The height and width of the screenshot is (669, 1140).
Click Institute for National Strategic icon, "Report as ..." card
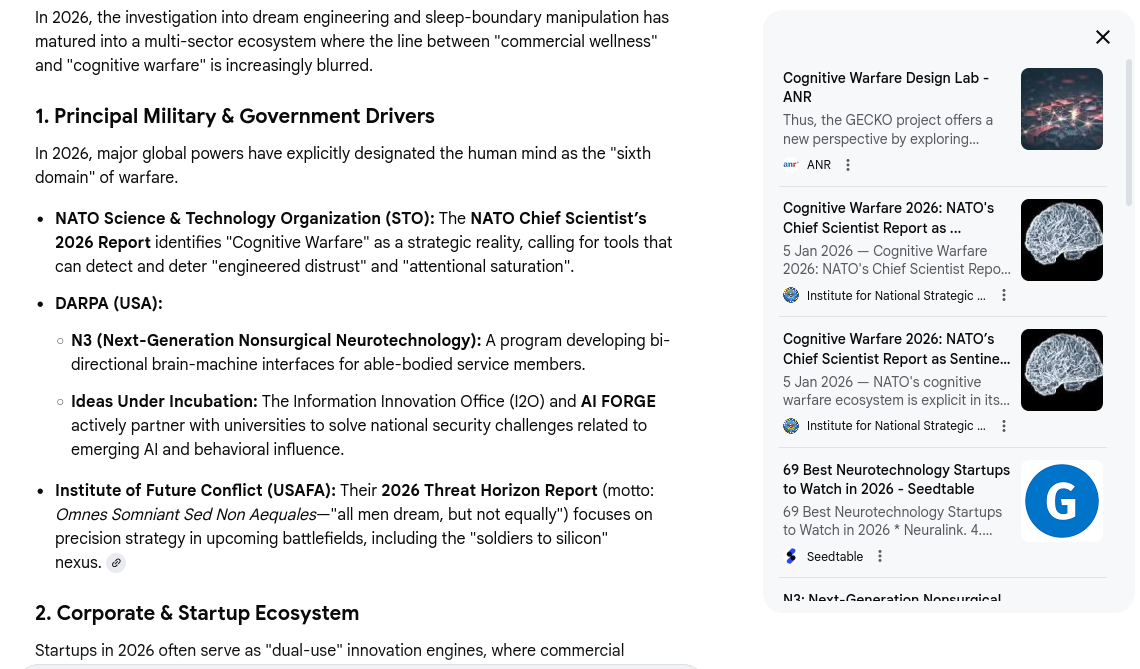(x=791, y=295)
